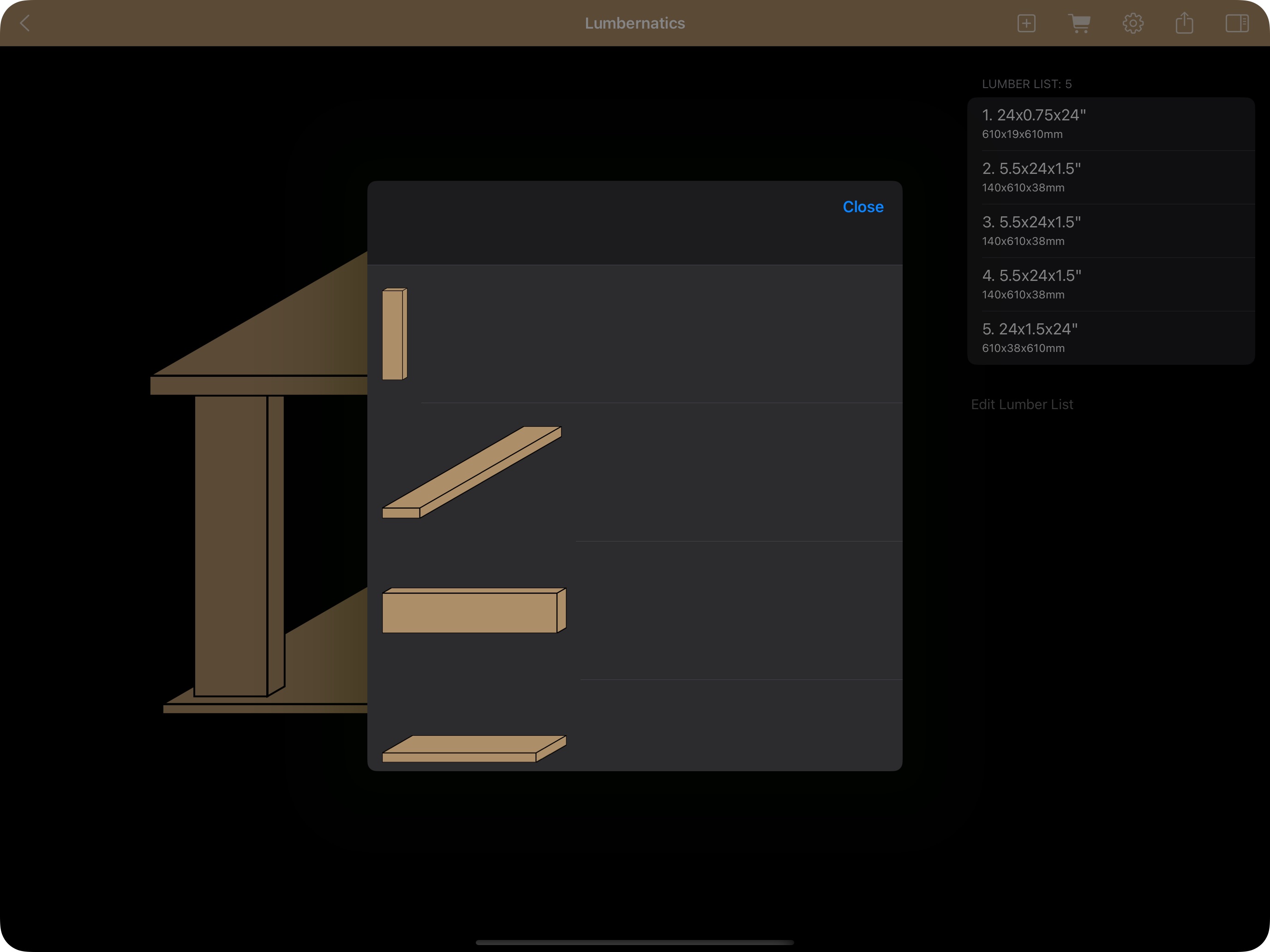1270x952 pixels.
Task: Tap the share/export icon
Action: point(1184,24)
